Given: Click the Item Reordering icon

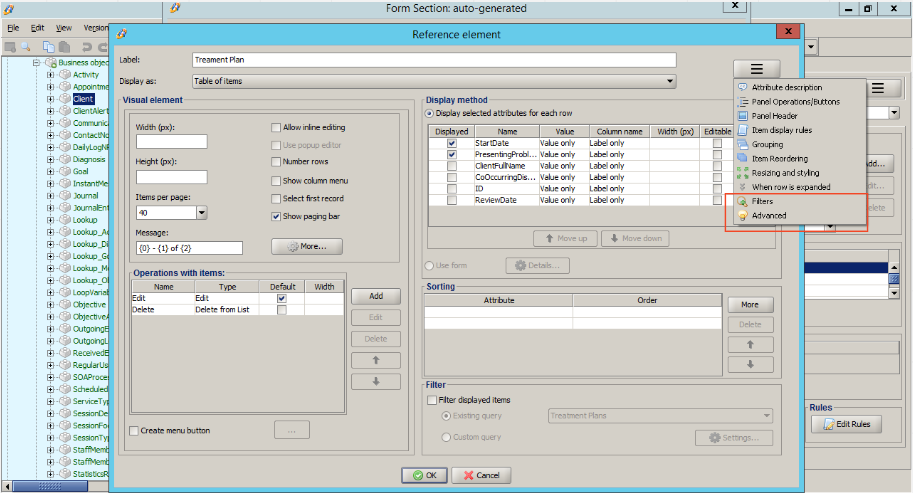Looking at the screenshot, I should [x=742, y=158].
